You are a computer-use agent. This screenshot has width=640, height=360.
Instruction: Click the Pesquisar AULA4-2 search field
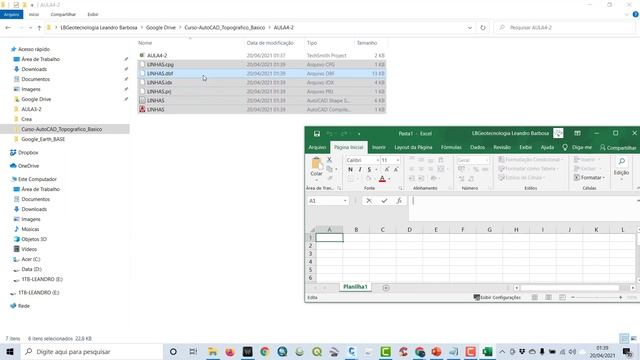tap(565, 27)
